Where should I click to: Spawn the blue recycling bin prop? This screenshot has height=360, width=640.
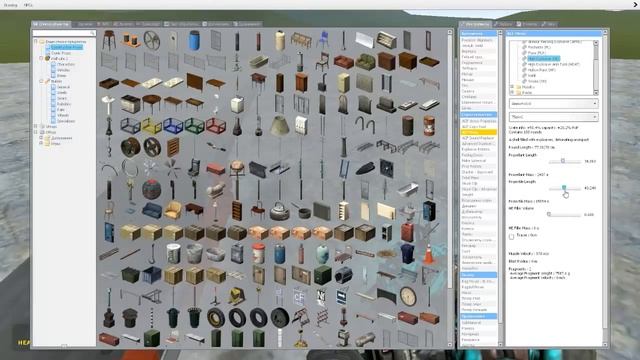tap(407, 253)
